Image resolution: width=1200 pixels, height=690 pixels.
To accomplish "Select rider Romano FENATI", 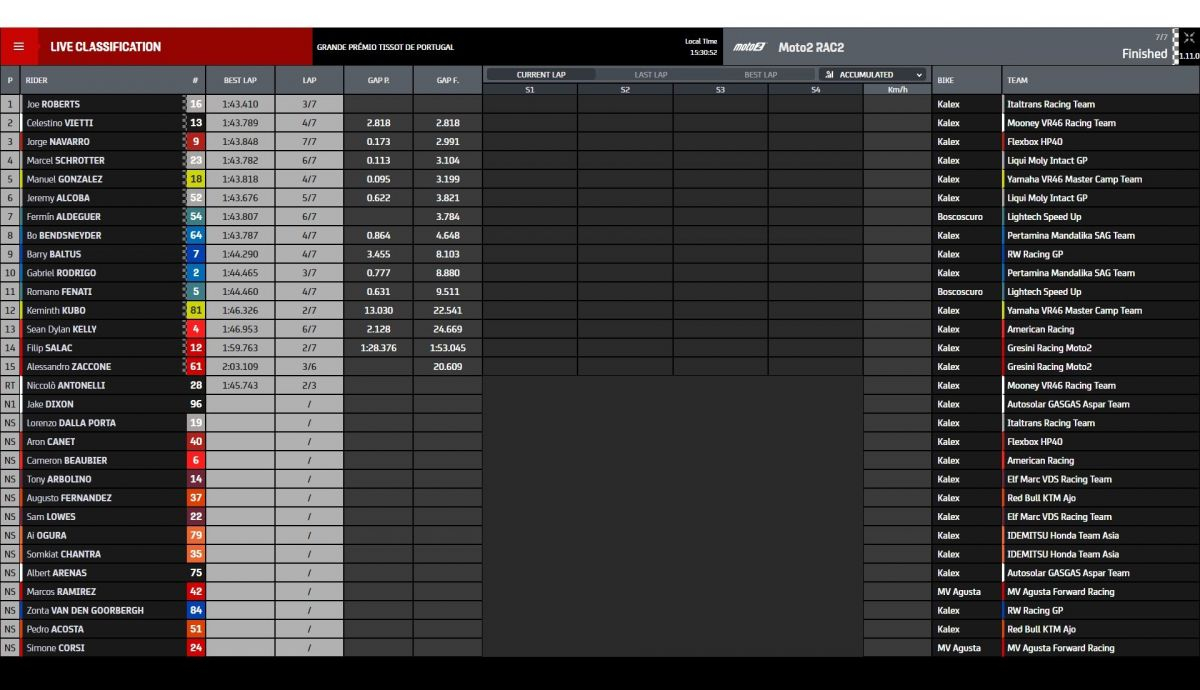I will click(x=59, y=291).
